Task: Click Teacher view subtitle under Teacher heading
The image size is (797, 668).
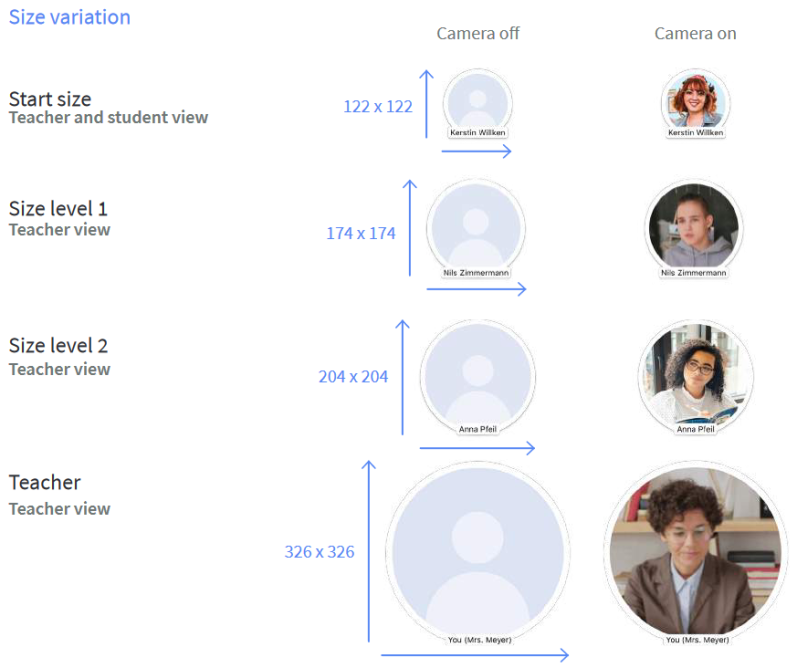Action: 59,509
